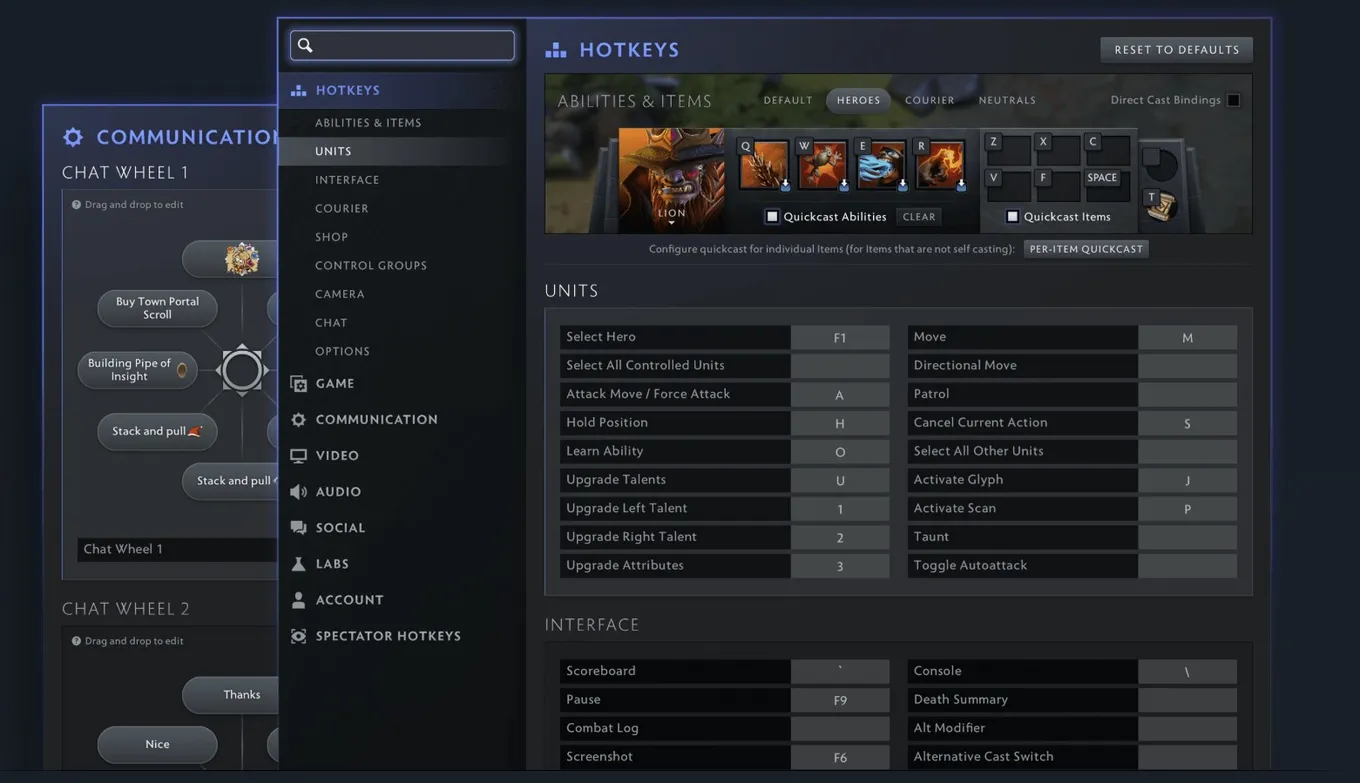Open the PER-ITEM QUICKCAST button
Viewport: 1360px width, 783px height.
[x=1086, y=249]
